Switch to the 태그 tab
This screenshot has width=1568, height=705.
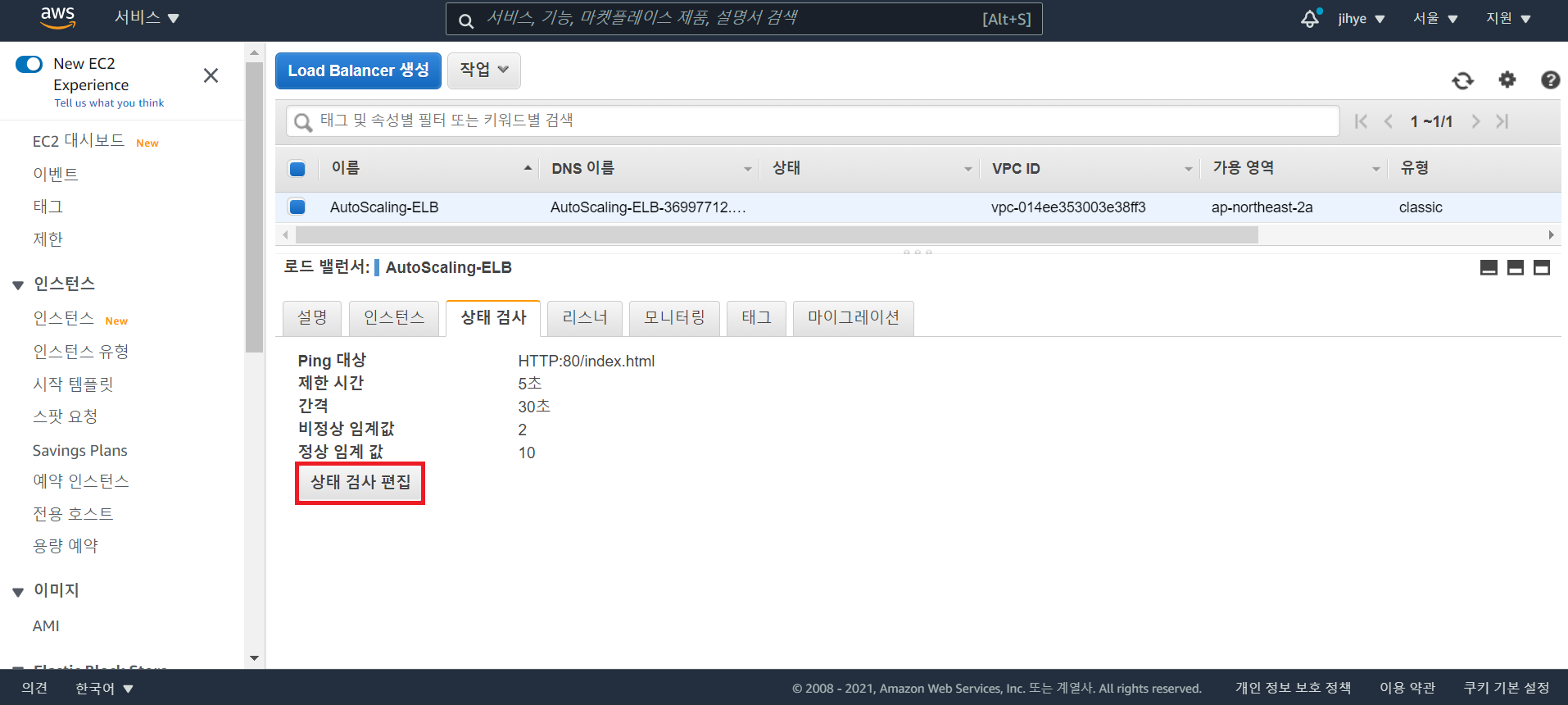[x=756, y=318]
